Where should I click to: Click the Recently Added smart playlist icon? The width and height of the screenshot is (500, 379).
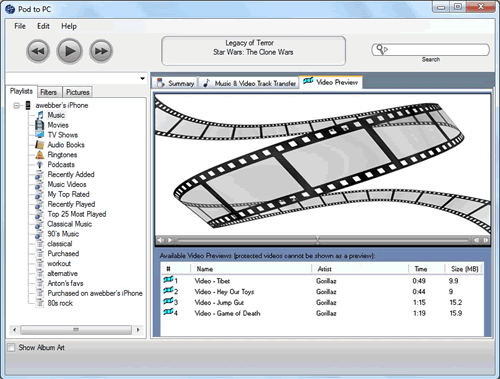(x=39, y=174)
